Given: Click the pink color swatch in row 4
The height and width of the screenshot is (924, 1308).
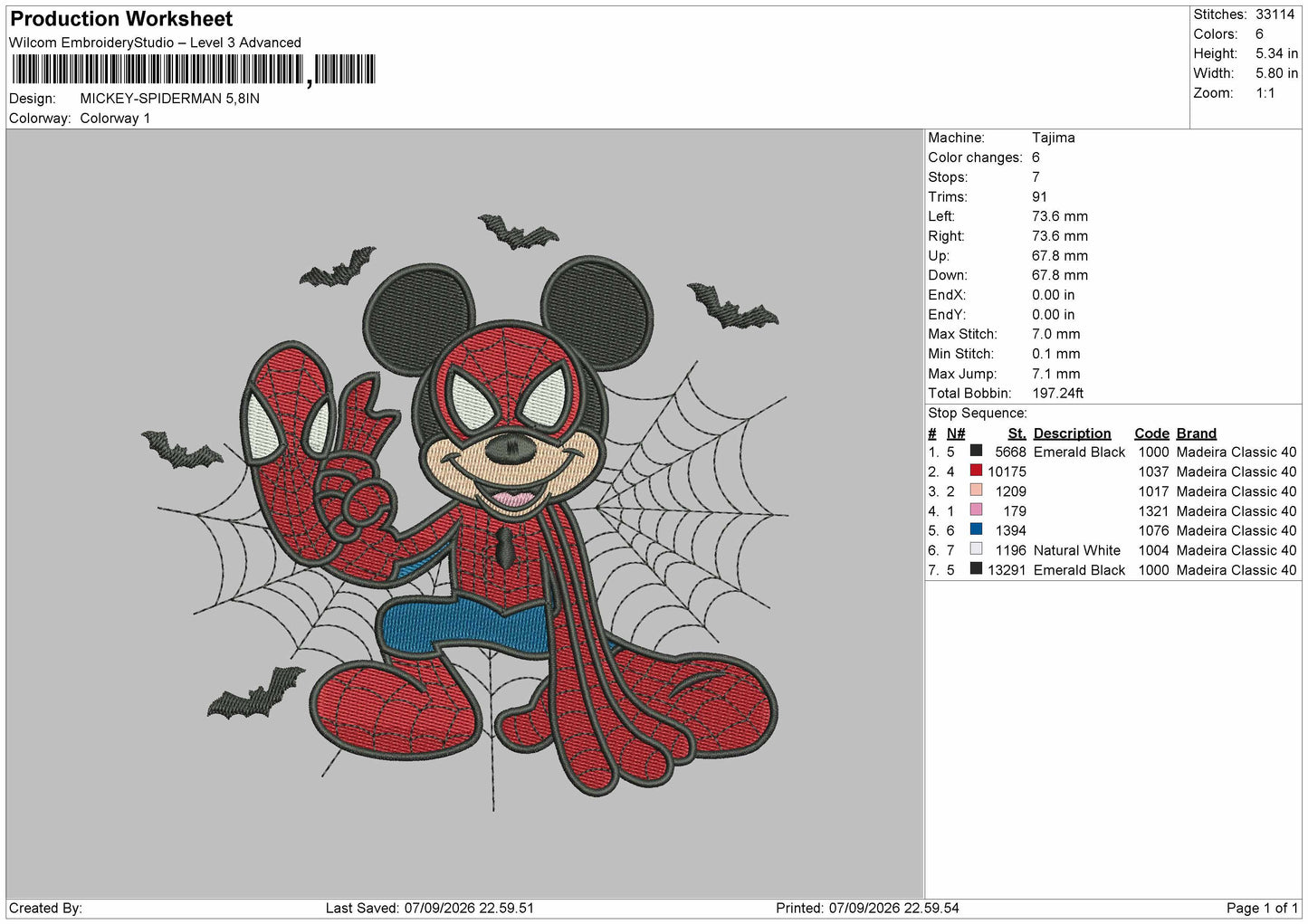Looking at the screenshot, I should [976, 510].
